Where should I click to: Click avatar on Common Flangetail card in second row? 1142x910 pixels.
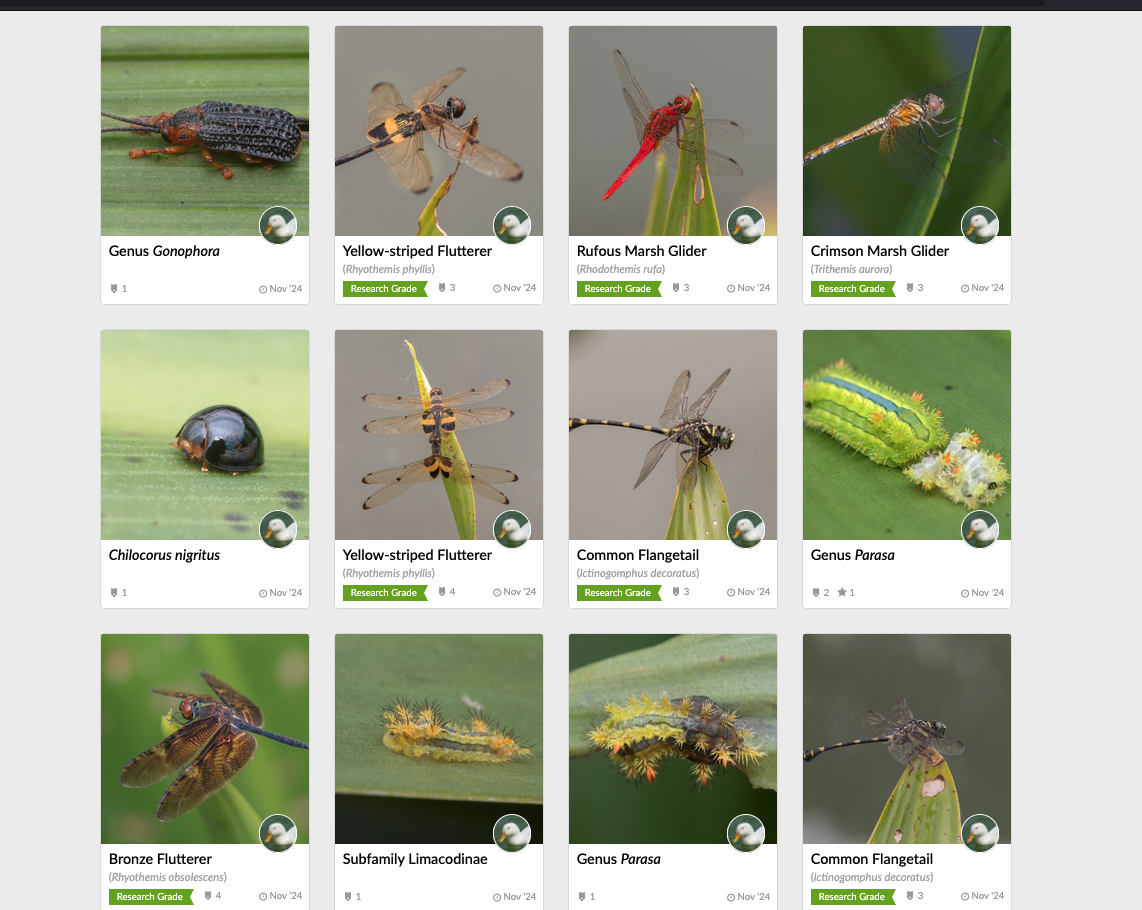746,529
